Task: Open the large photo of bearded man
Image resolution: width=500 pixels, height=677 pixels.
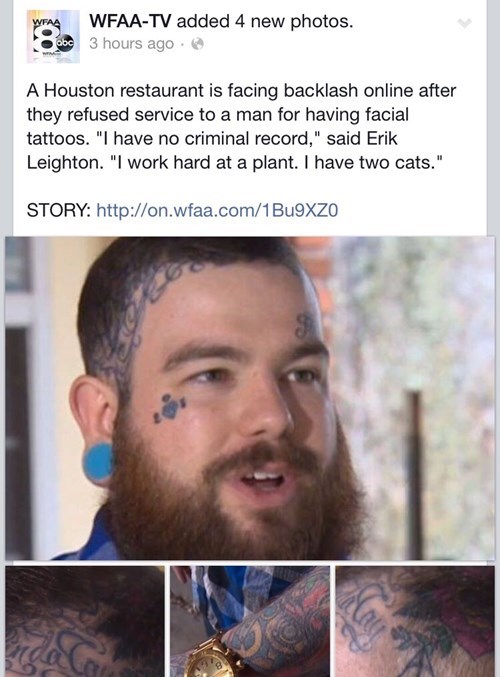Action: (250, 398)
